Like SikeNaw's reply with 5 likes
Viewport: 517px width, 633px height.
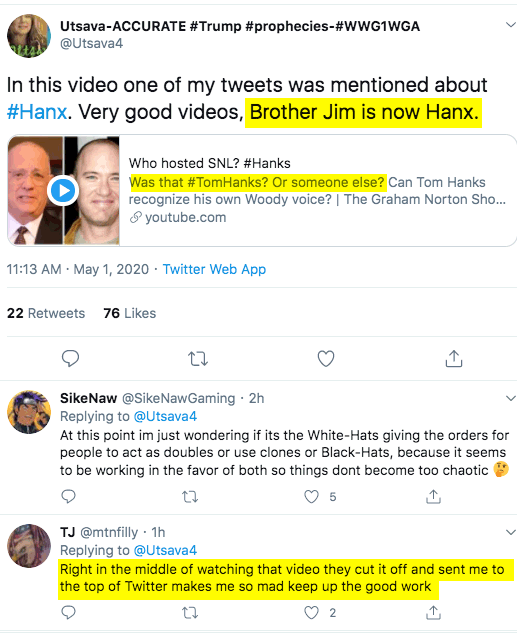311,497
